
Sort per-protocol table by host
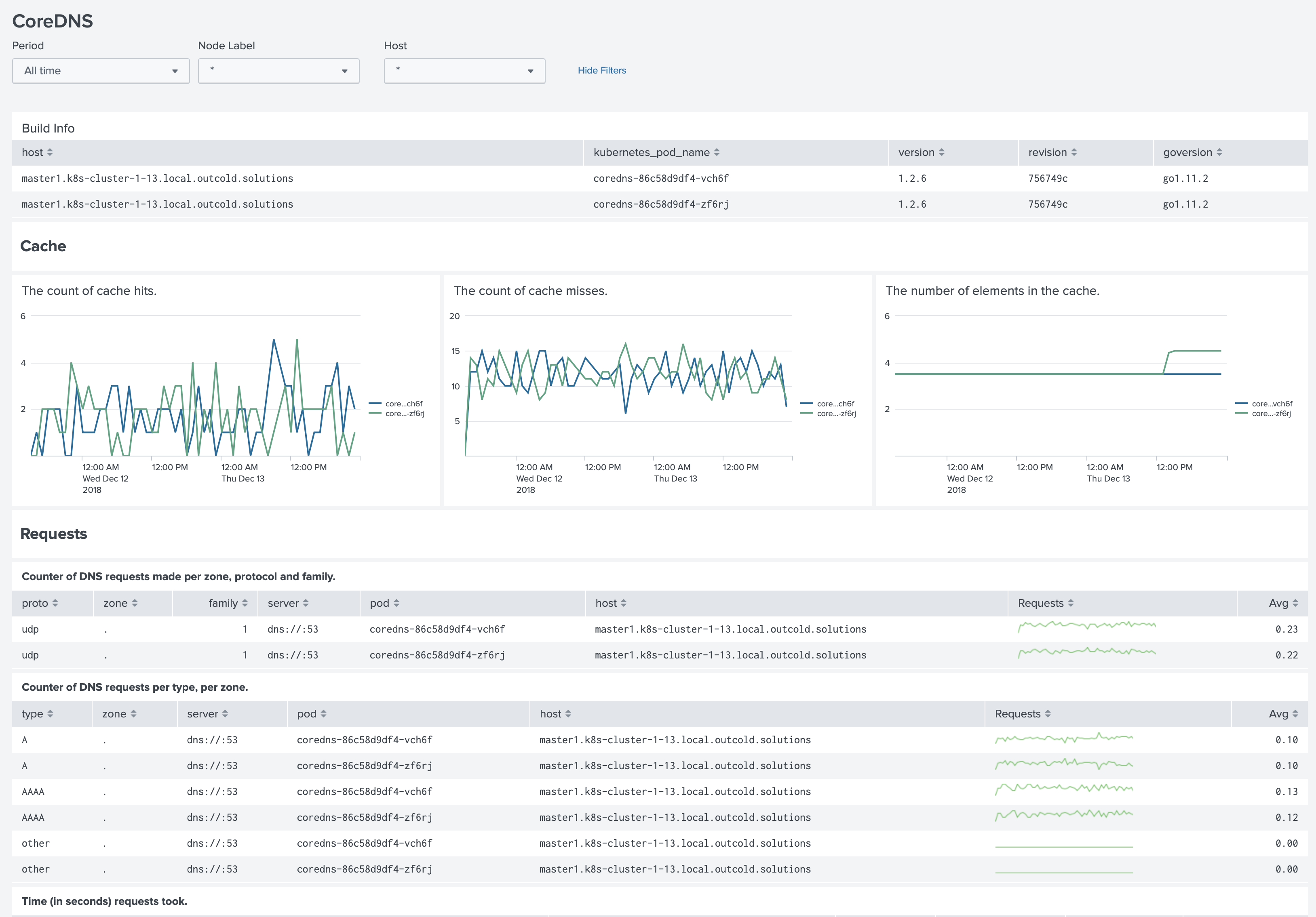click(x=611, y=603)
